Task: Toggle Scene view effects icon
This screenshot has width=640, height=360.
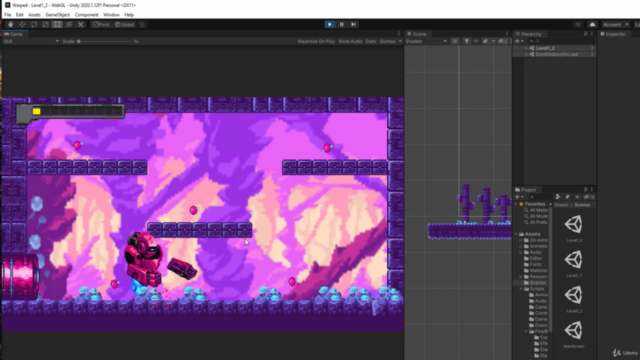Action: (485, 41)
